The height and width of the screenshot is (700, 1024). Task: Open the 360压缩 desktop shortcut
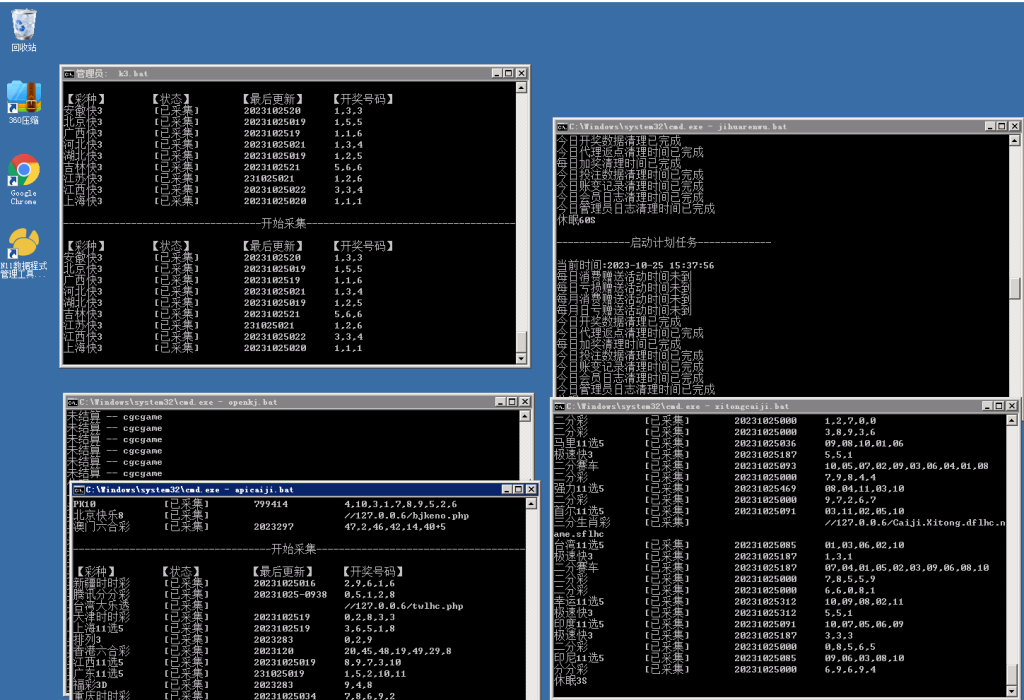(x=24, y=98)
